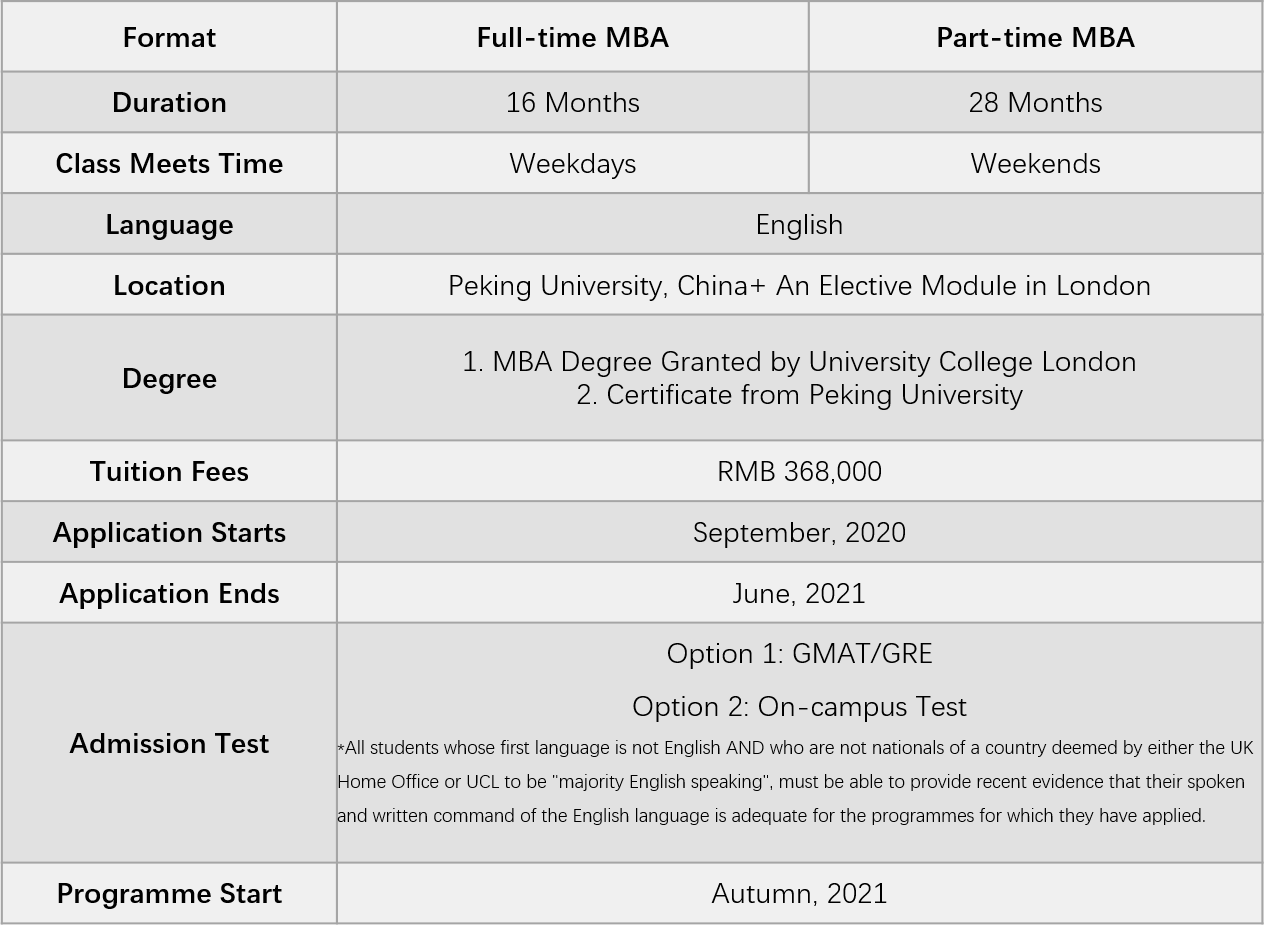Click the Format header cell
Screen dimensions: 1265x928
tap(169, 38)
